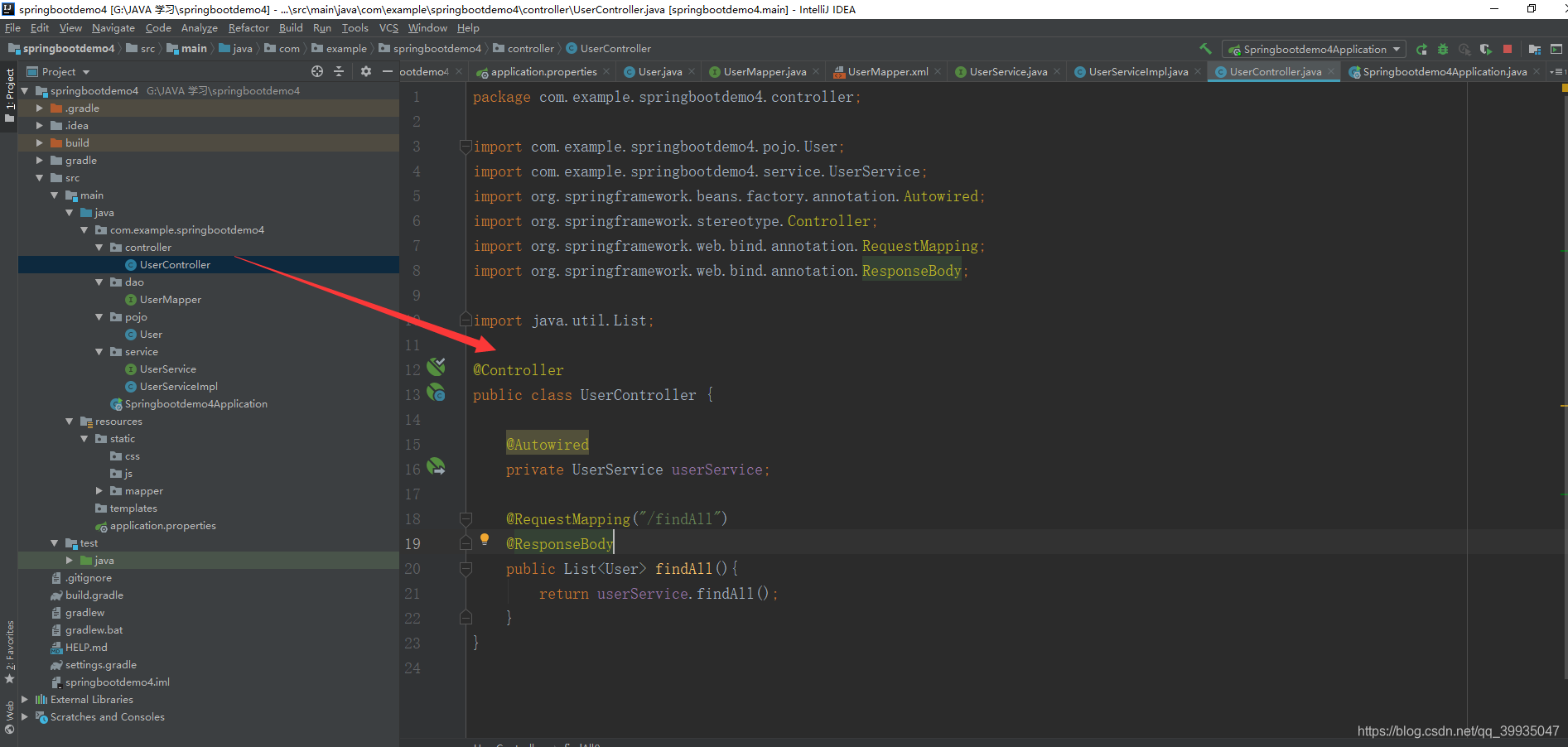Click the Rerun application icon
The image size is (1568, 747).
[1421, 49]
